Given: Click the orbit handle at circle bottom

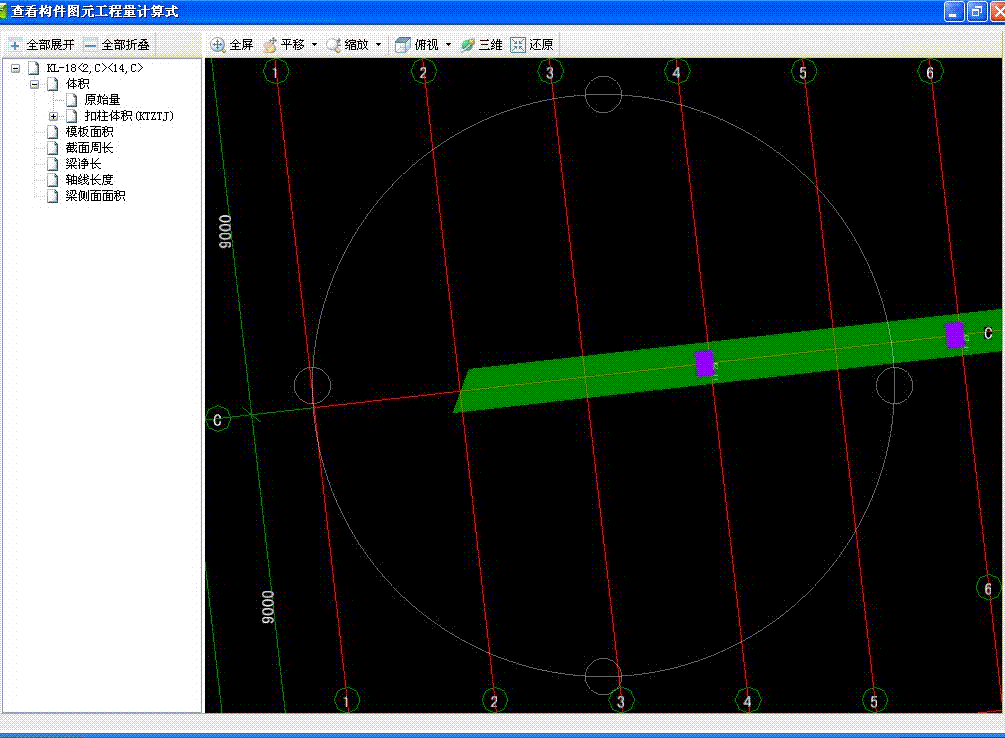Looking at the screenshot, I should tap(603, 676).
